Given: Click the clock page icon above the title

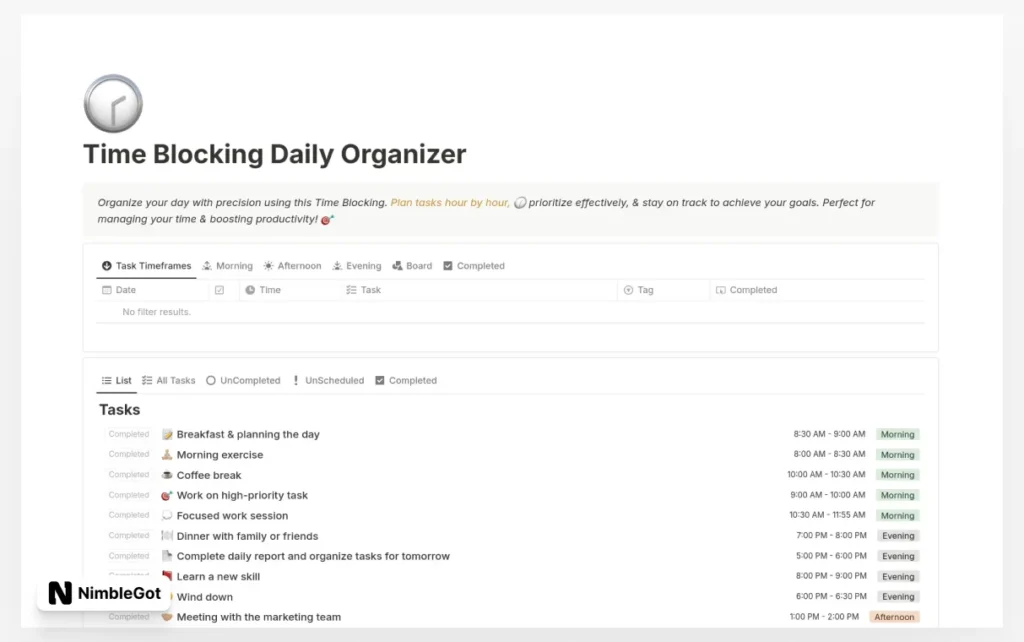Looking at the screenshot, I should point(113,103).
